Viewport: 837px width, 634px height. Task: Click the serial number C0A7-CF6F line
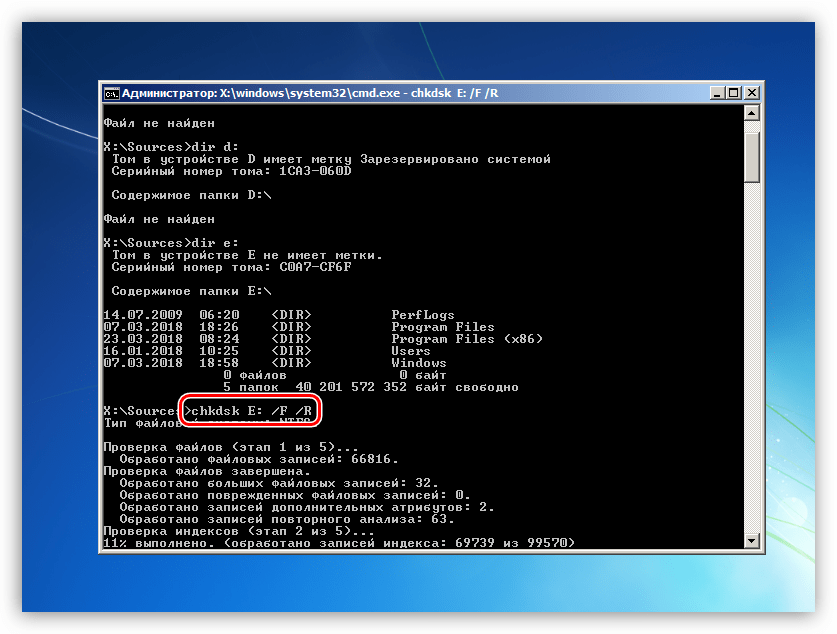(x=231, y=267)
